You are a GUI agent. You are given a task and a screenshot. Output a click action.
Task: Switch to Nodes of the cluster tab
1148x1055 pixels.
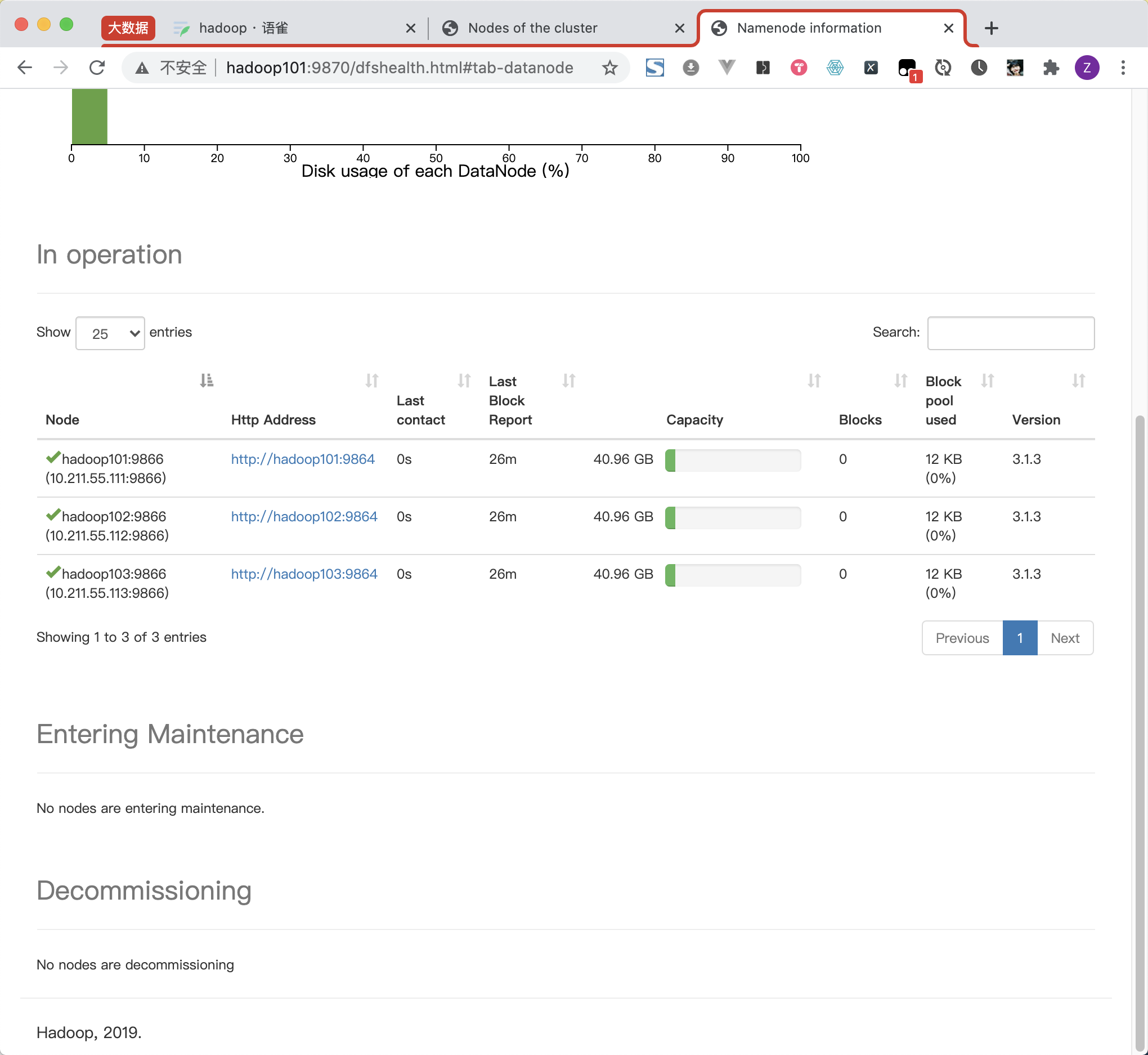pyautogui.click(x=532, y=28)
